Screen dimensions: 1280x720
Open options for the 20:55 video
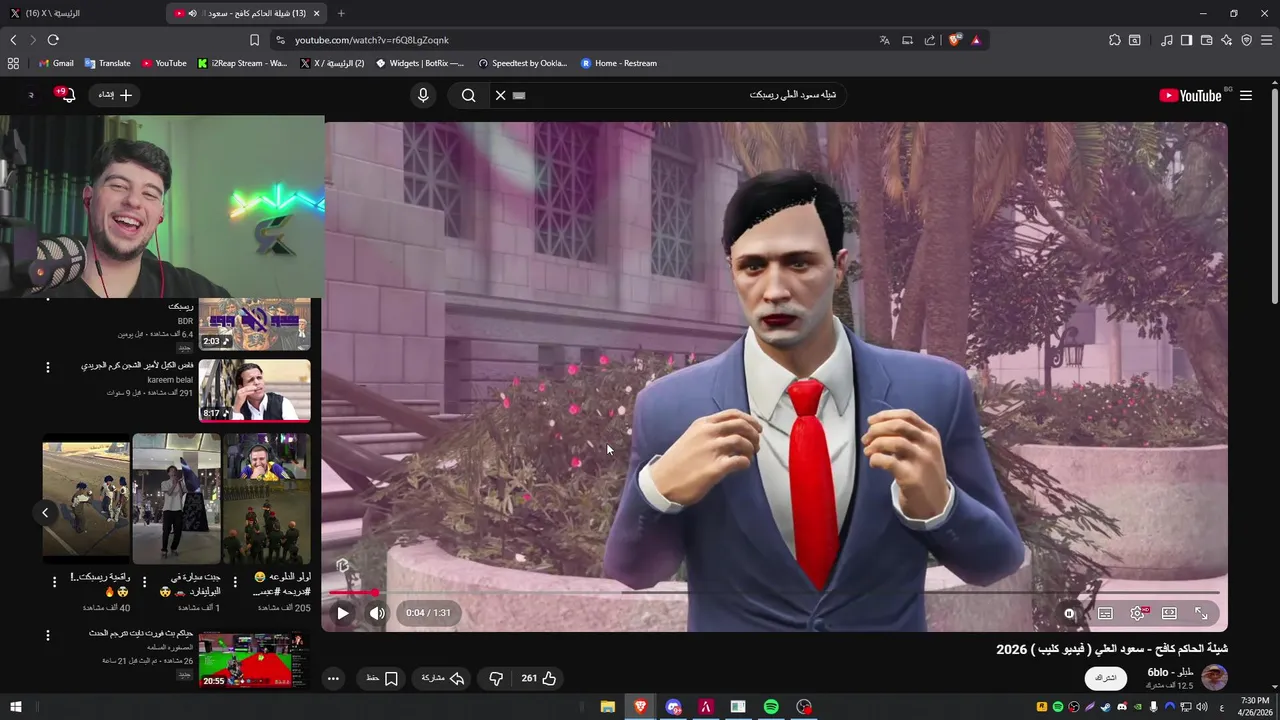pyautogui.click(x=47, y=635)
